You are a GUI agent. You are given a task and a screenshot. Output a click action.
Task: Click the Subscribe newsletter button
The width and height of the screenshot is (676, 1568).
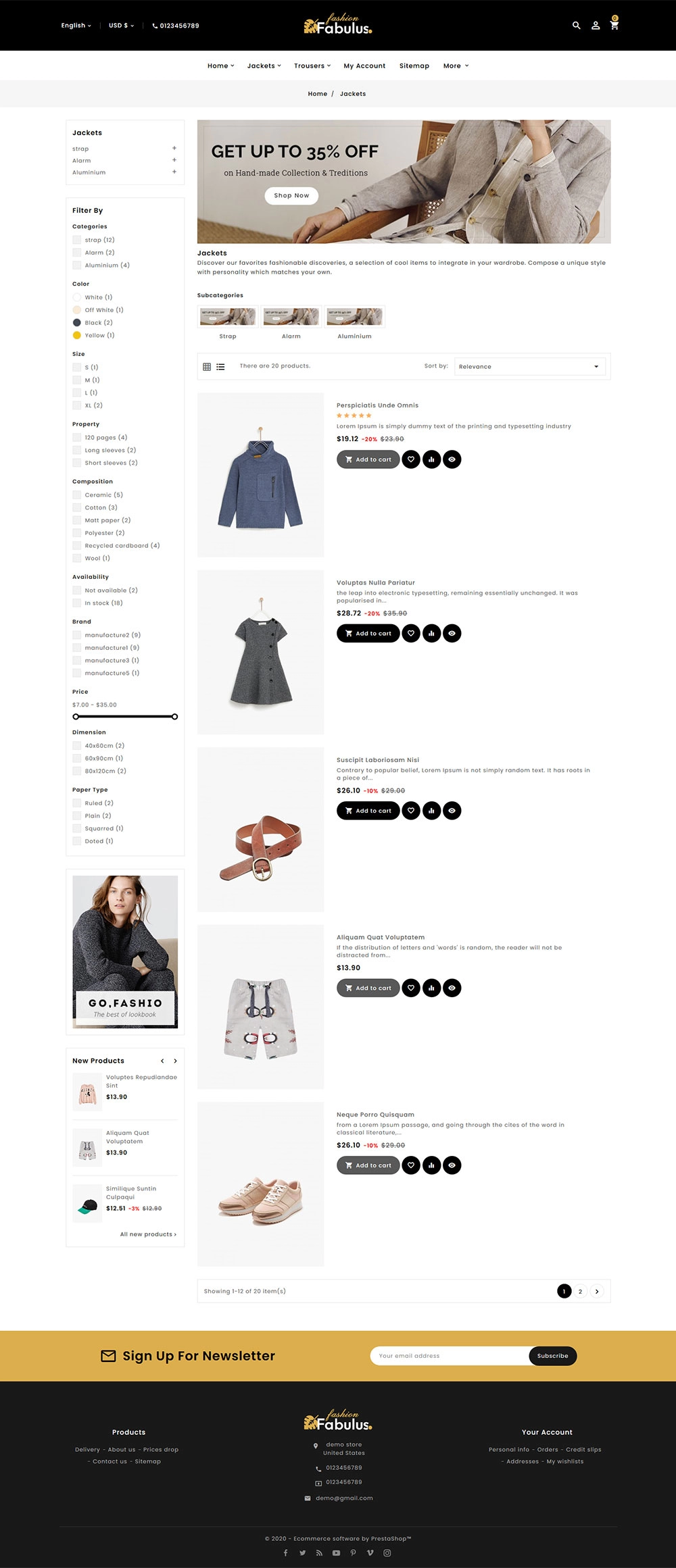click(x=552, y=1356)
